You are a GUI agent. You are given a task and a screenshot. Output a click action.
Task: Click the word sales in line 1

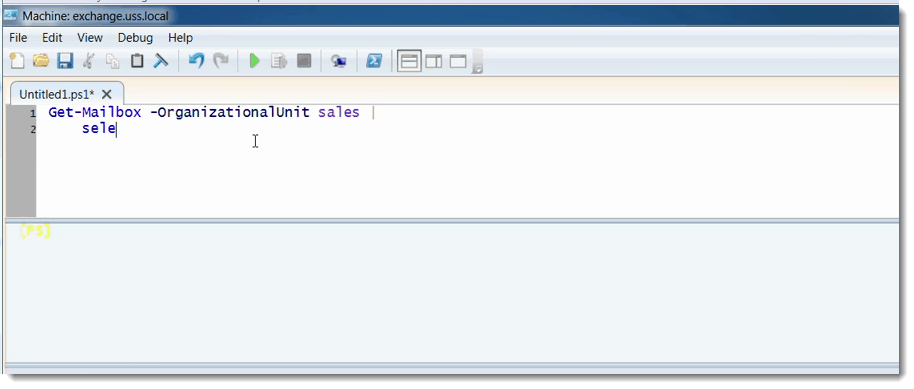339,113
